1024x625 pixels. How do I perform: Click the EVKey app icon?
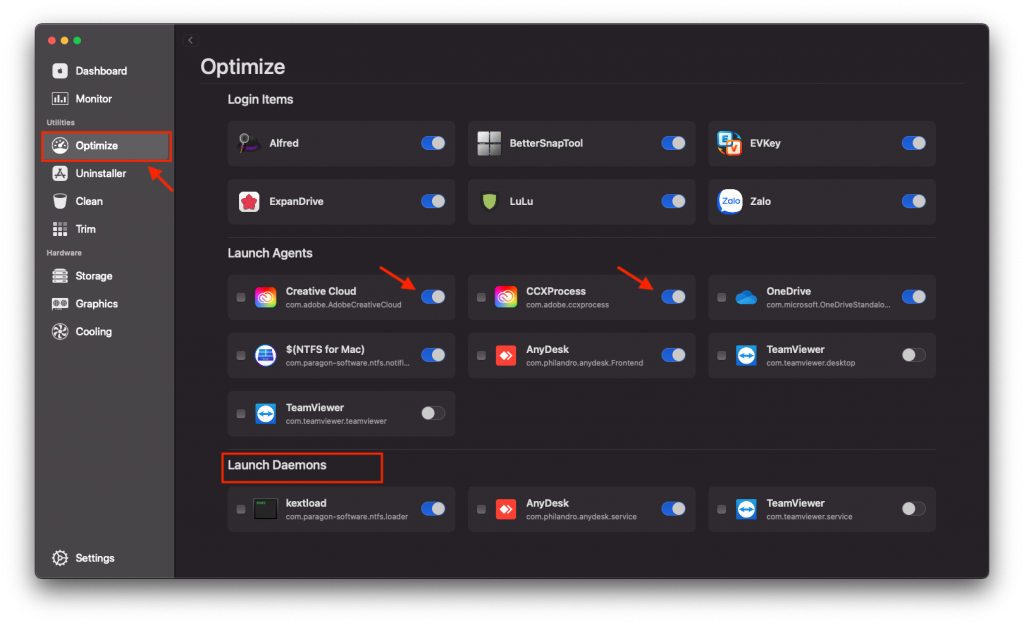click(730, 143)
